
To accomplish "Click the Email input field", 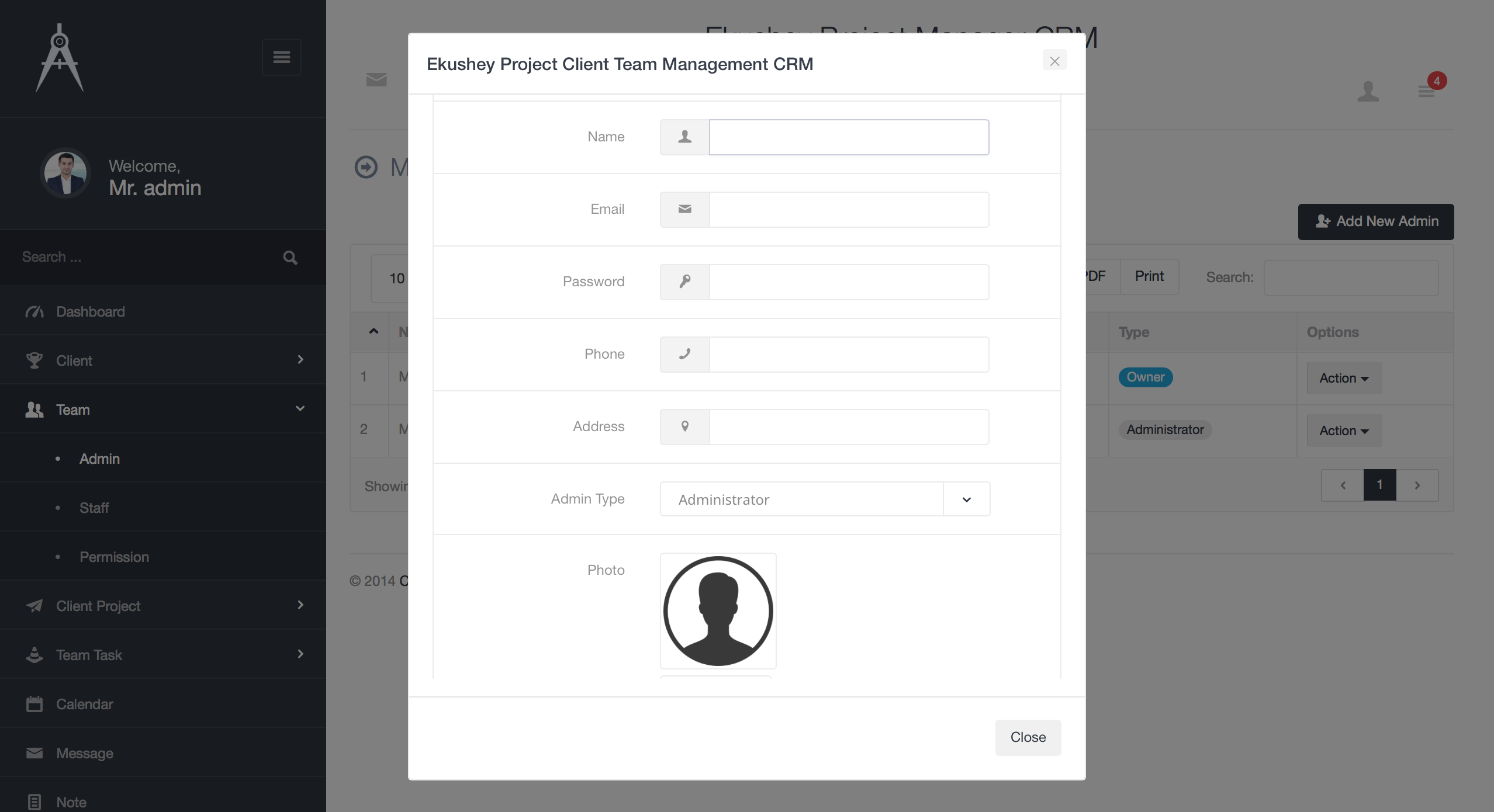I will 848,210.
